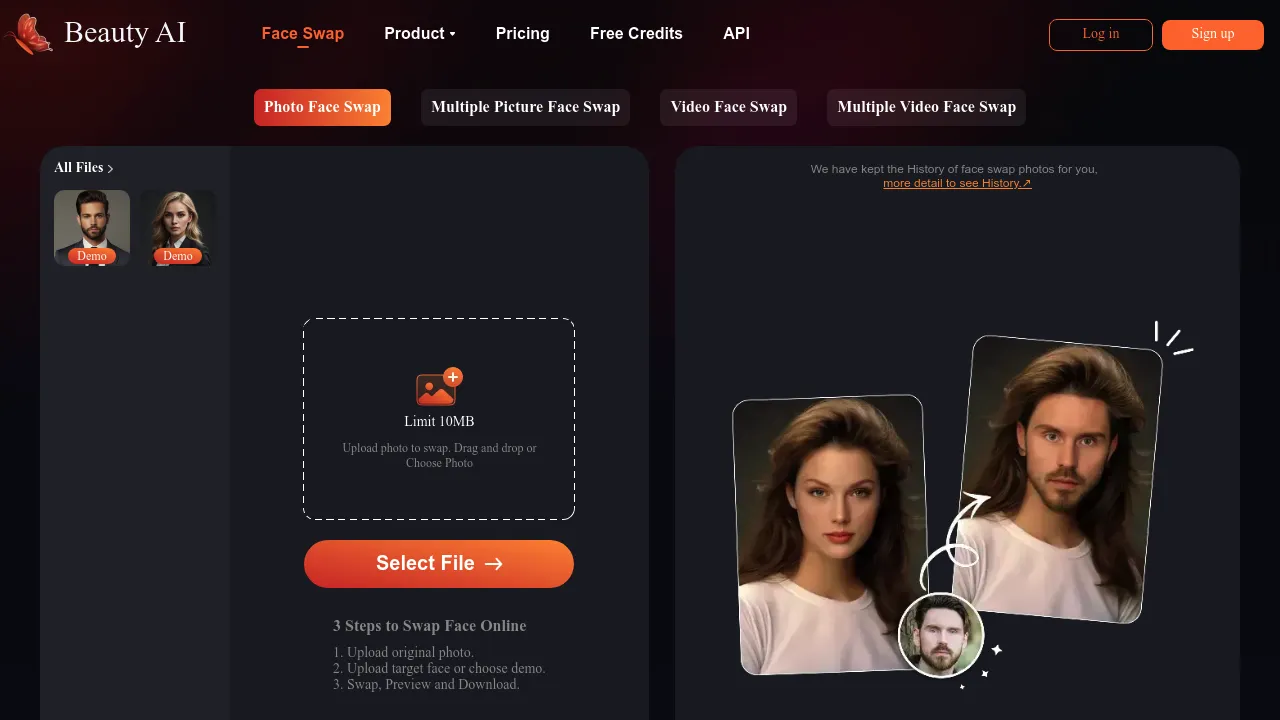This screenshot has height=720, width=1280.
Task: Open the API menu item
Action: click(x=736, y=34)
